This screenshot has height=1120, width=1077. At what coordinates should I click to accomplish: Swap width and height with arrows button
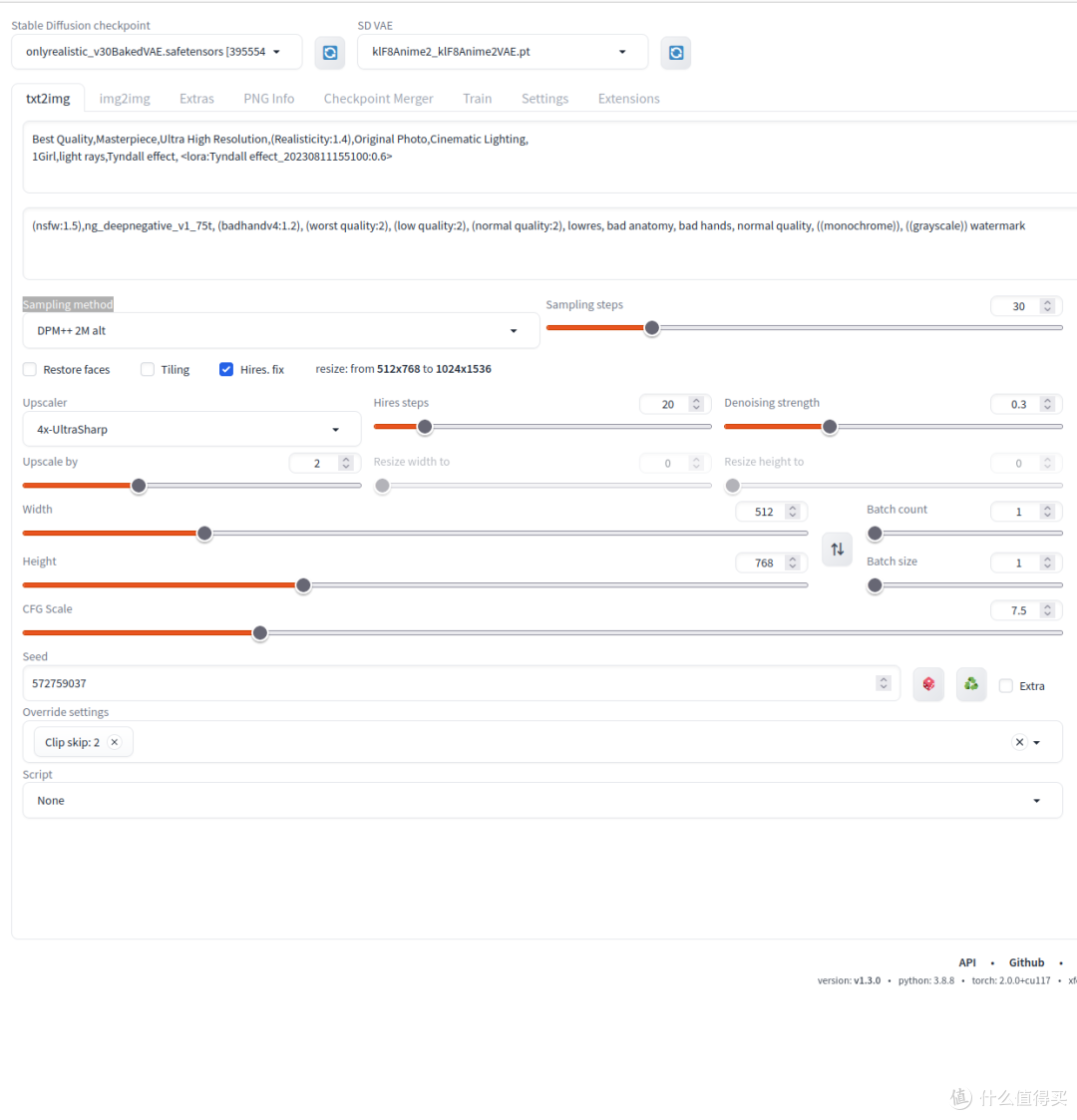click(837, 549)
